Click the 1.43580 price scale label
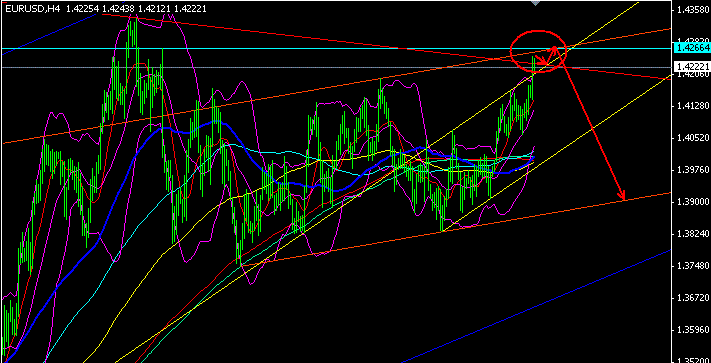The image size is (711, 363). [x=692, y=10]
